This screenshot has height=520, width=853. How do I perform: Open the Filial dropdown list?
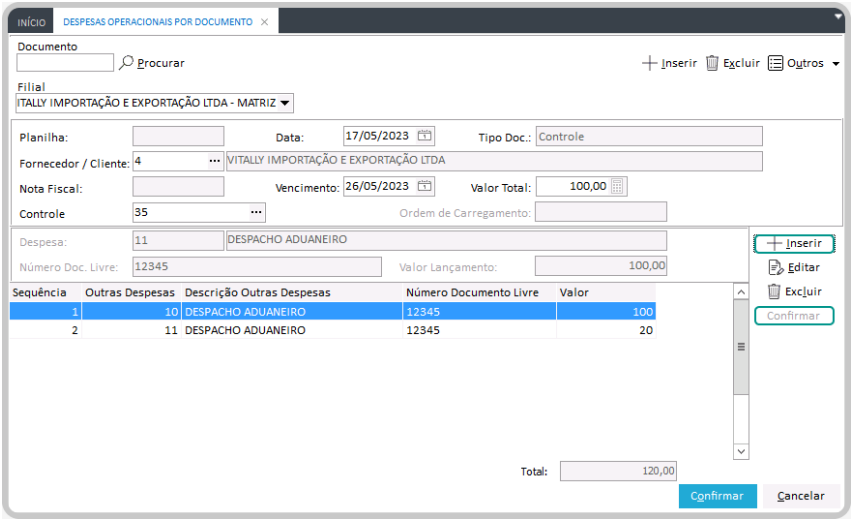click(285, 103)
